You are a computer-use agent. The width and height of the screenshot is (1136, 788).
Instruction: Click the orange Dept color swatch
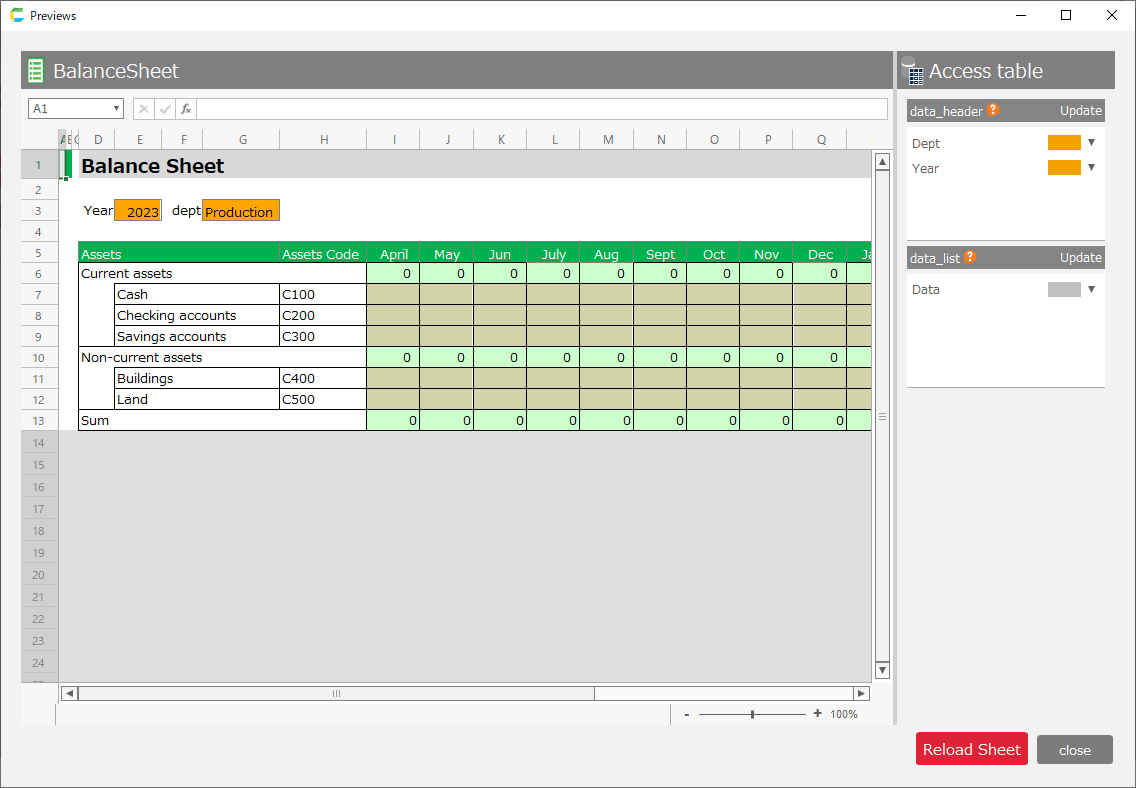[x=1064, y=143]
